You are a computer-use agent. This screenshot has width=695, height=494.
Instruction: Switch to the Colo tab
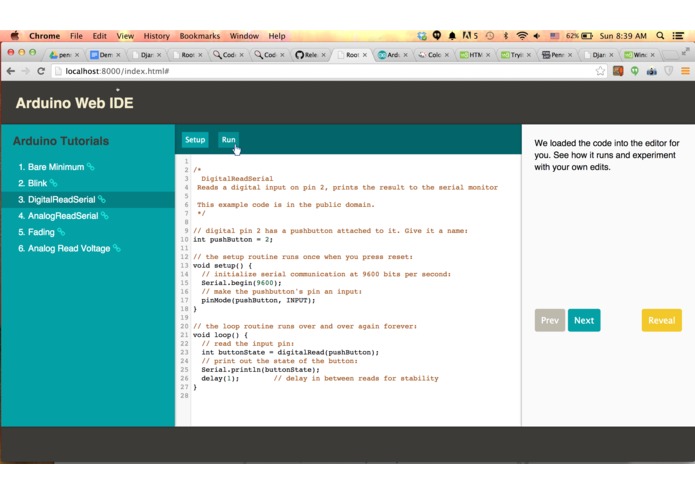click(x=433, y=55)
